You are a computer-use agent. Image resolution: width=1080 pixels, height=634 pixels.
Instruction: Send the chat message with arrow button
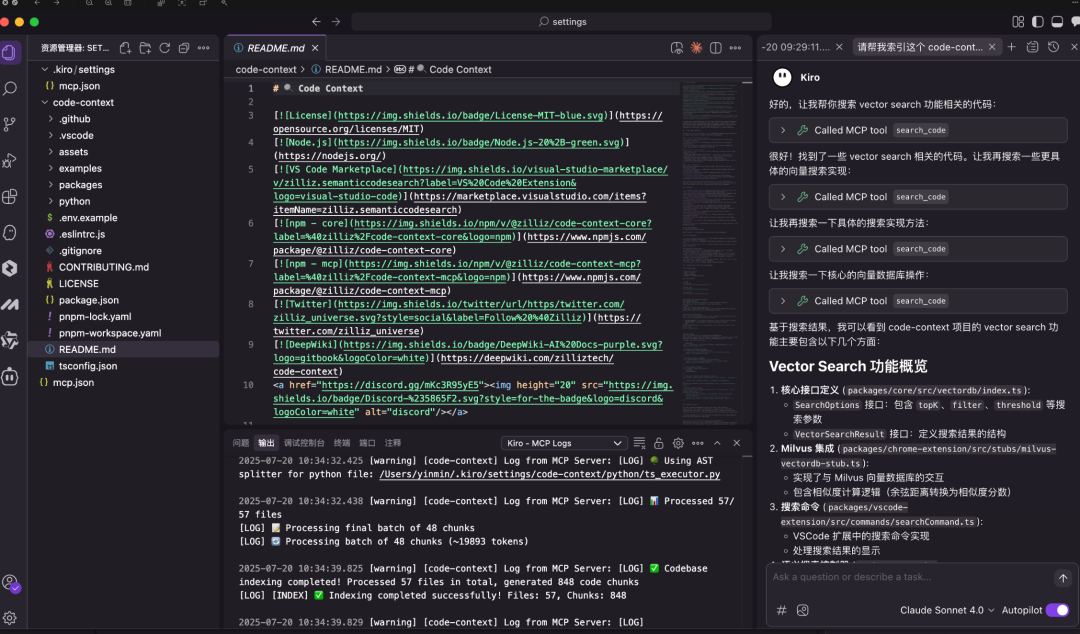pos(1063,578)
